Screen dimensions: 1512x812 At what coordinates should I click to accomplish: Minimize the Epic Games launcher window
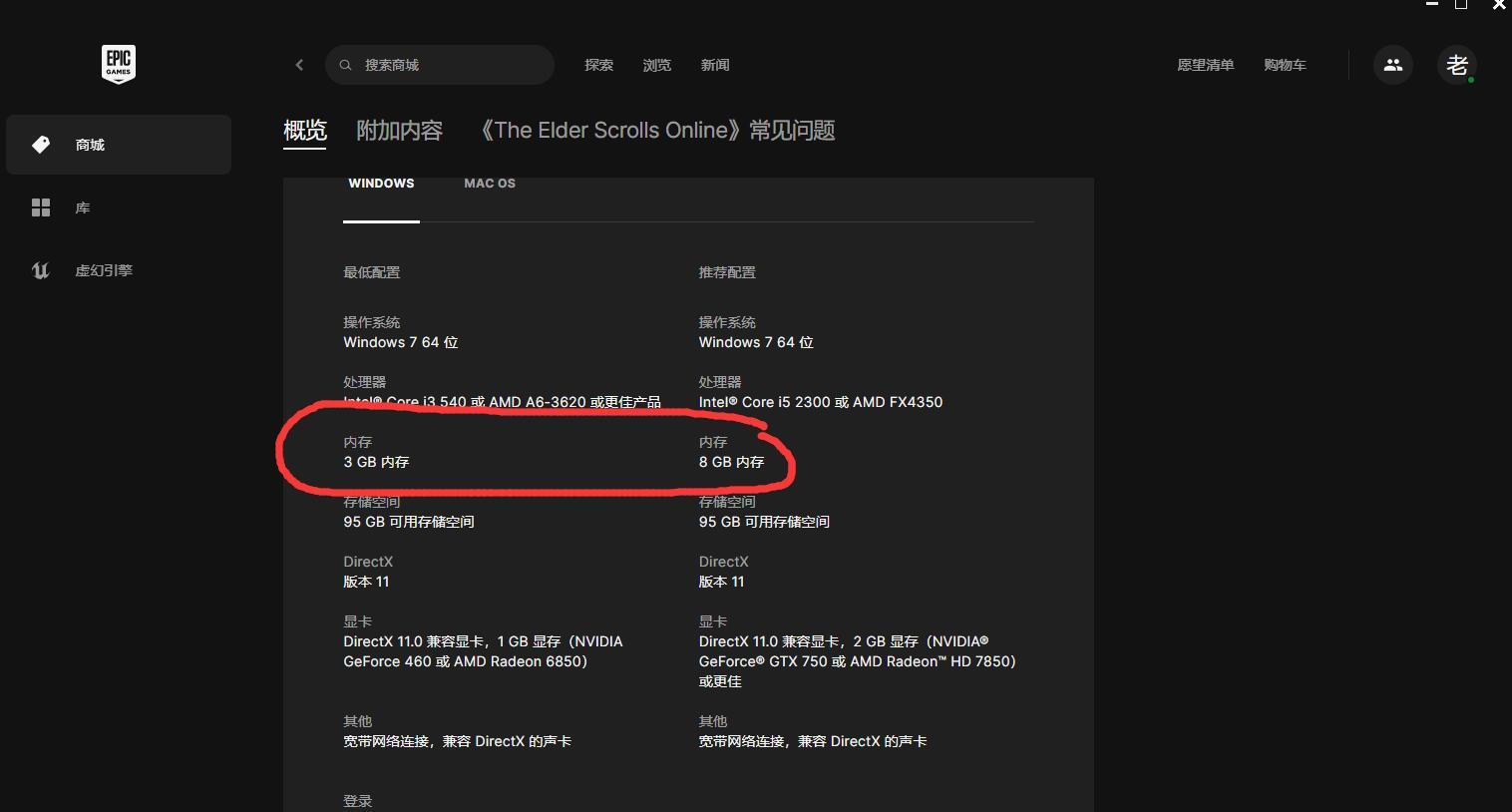(1432, 5)
